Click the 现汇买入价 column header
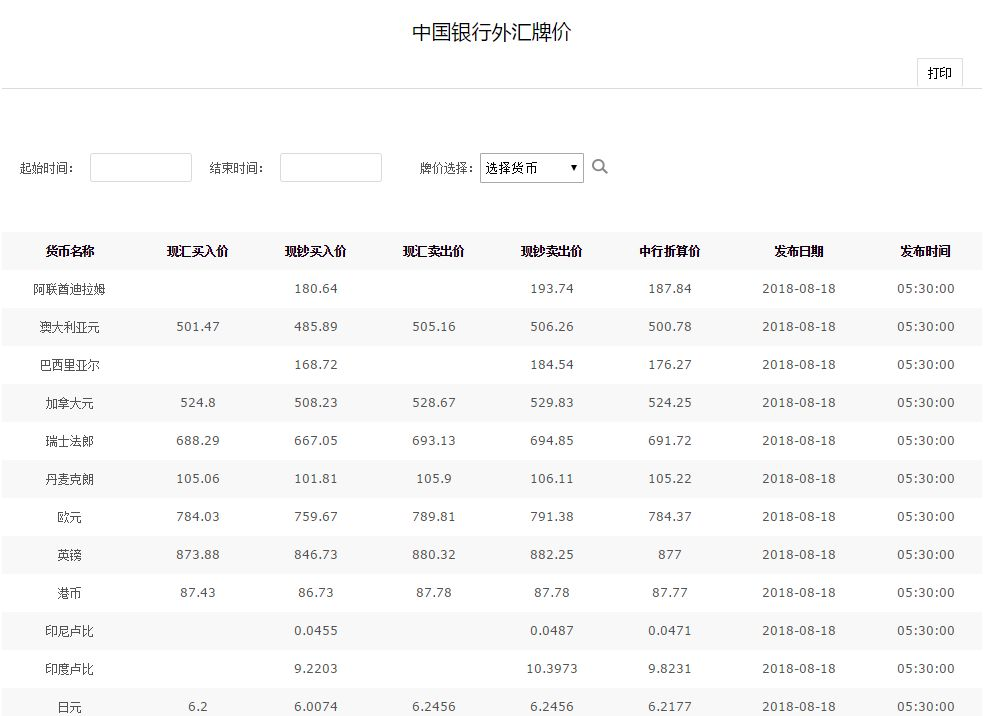 [x=197, y=251]
